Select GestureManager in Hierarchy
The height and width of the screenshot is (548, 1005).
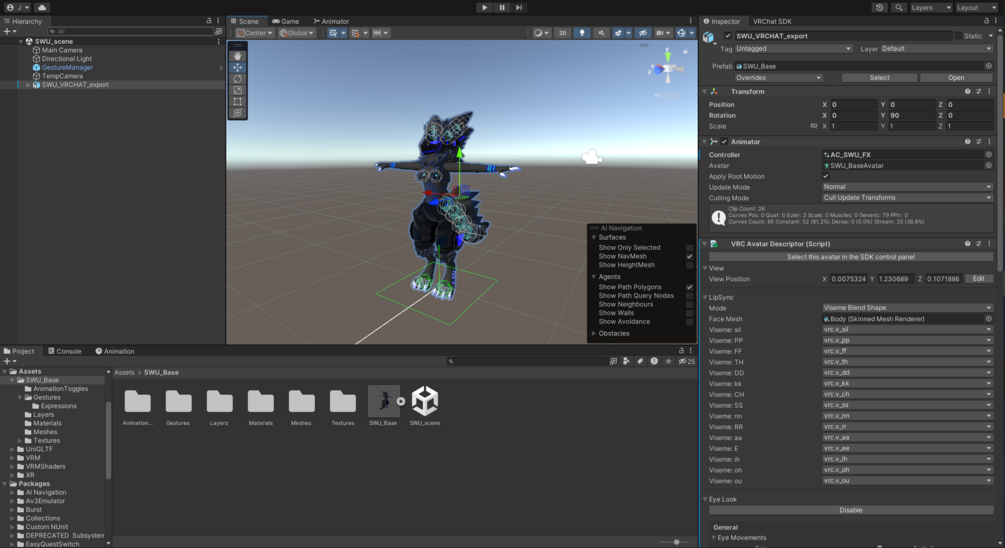67,67
